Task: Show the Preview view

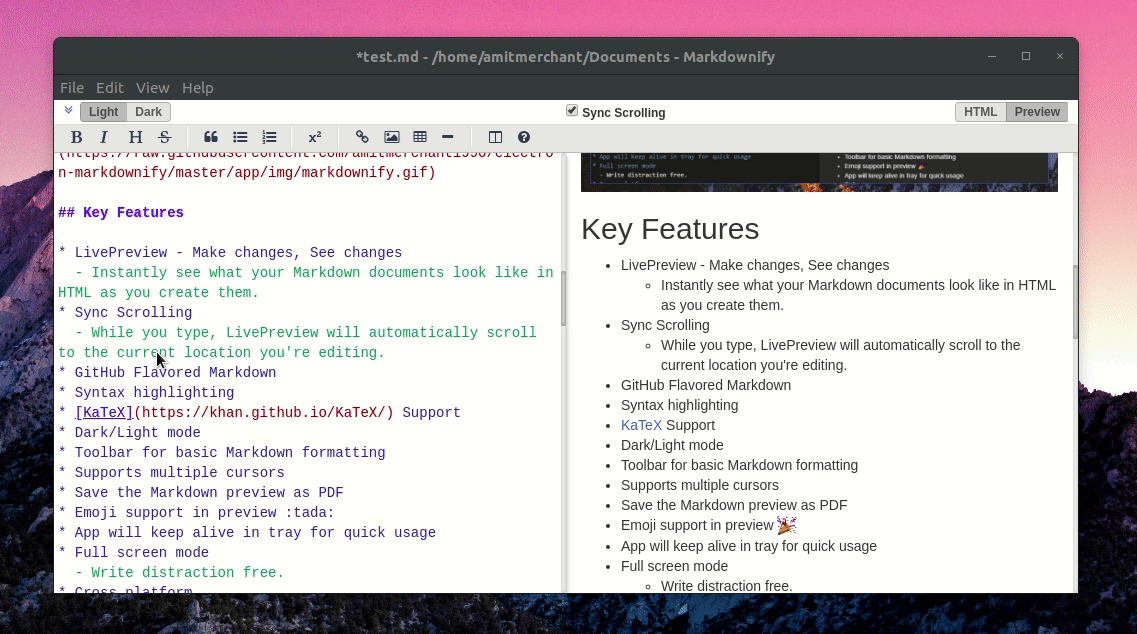Action: (x=1037, y=112)
